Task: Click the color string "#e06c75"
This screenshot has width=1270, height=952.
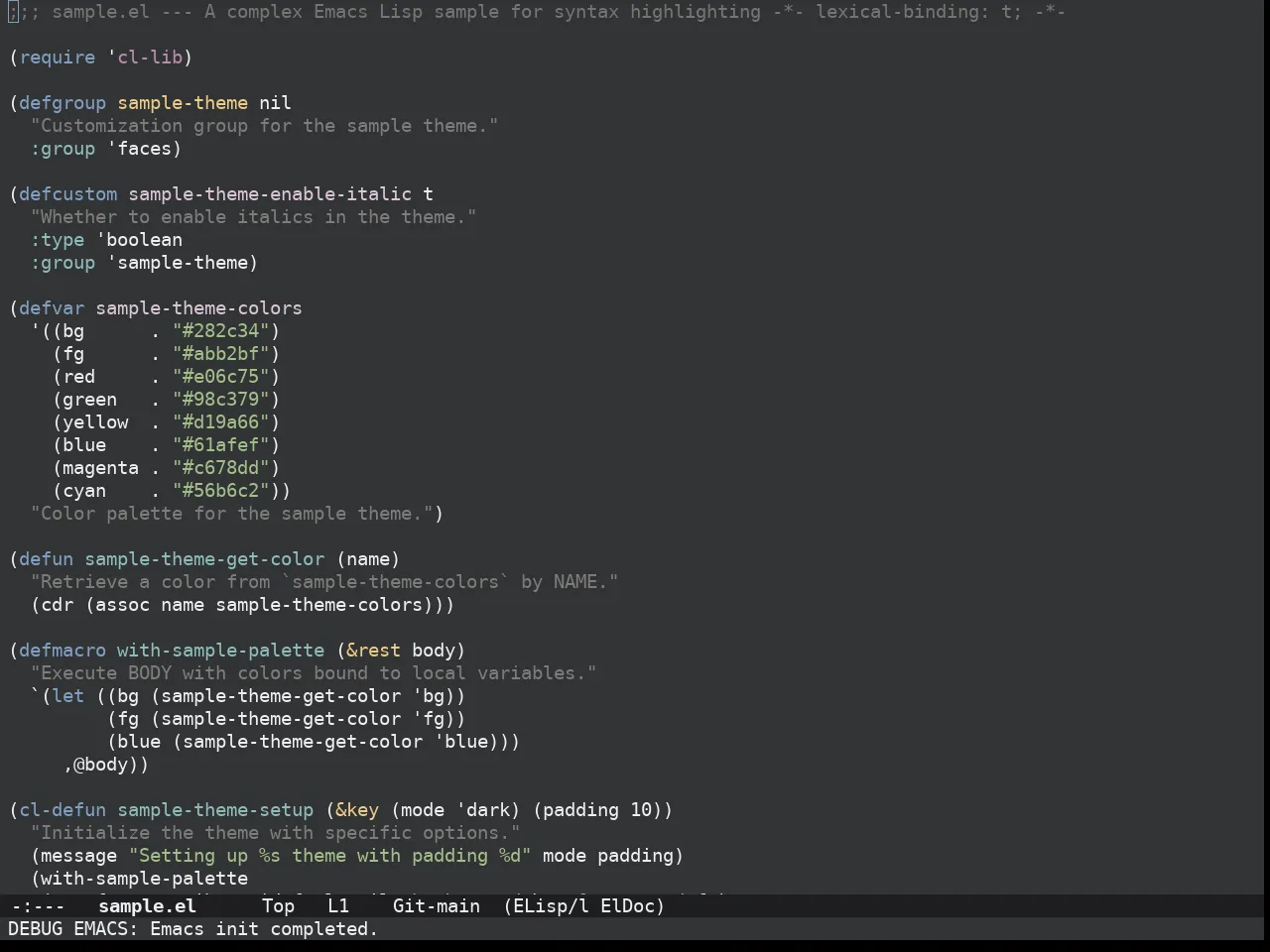Action: [x=221, y=377]
